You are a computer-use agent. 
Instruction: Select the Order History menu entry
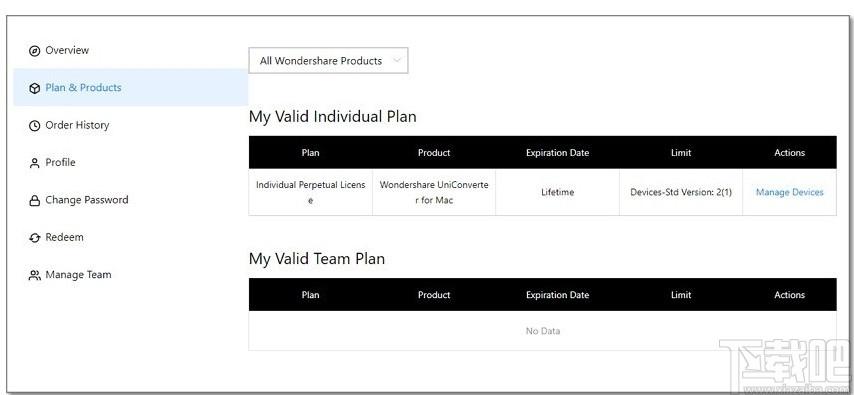click(77, 125)
